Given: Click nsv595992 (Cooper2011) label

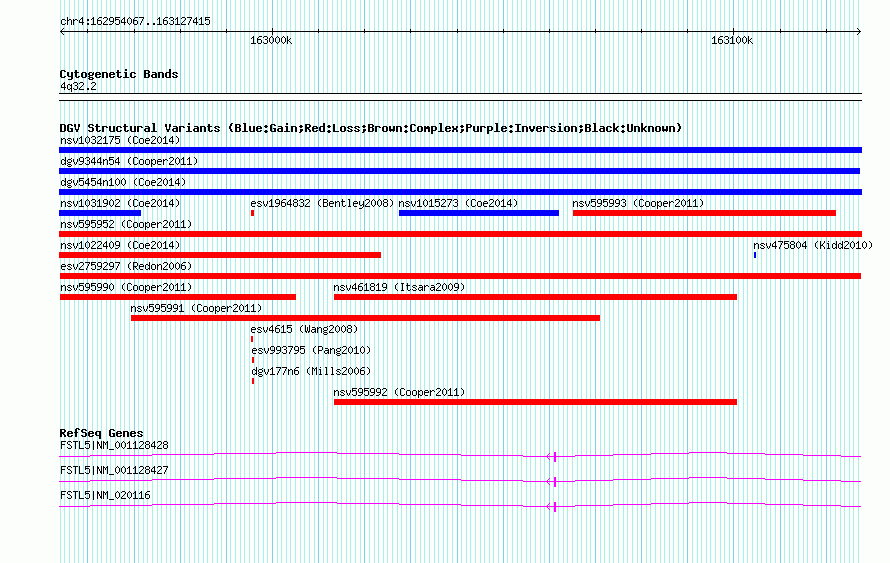Looking at the screenshot, I should click(x=399, y=392).
